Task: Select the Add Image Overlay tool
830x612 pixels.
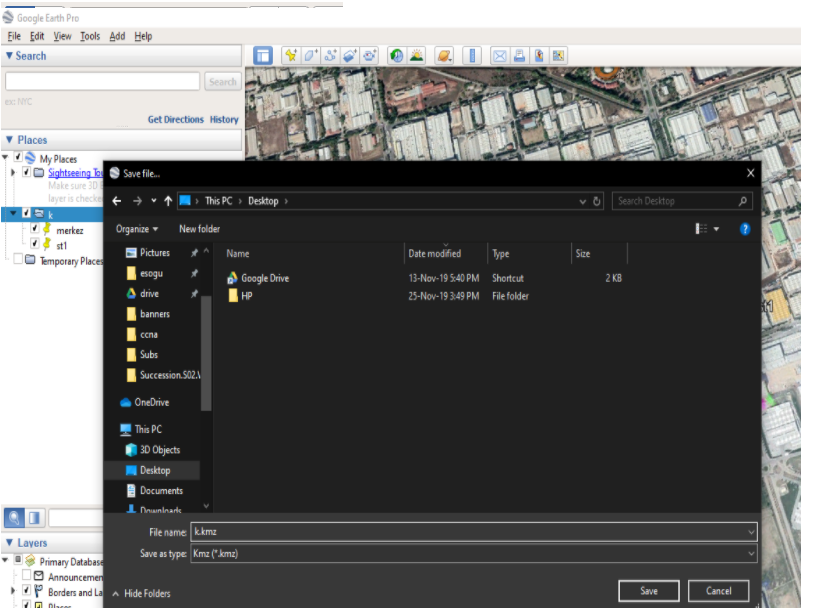Action: click(349, 56)
